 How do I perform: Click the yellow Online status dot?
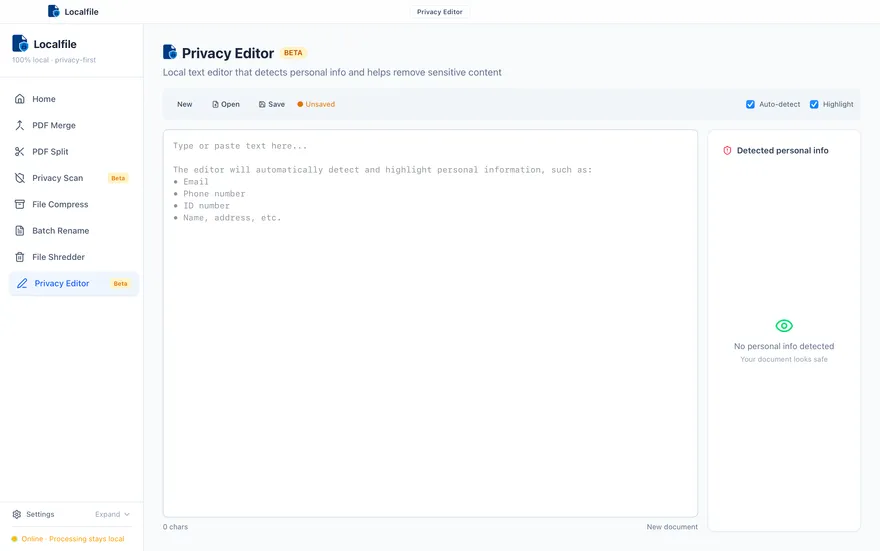(x=15, y=539)
